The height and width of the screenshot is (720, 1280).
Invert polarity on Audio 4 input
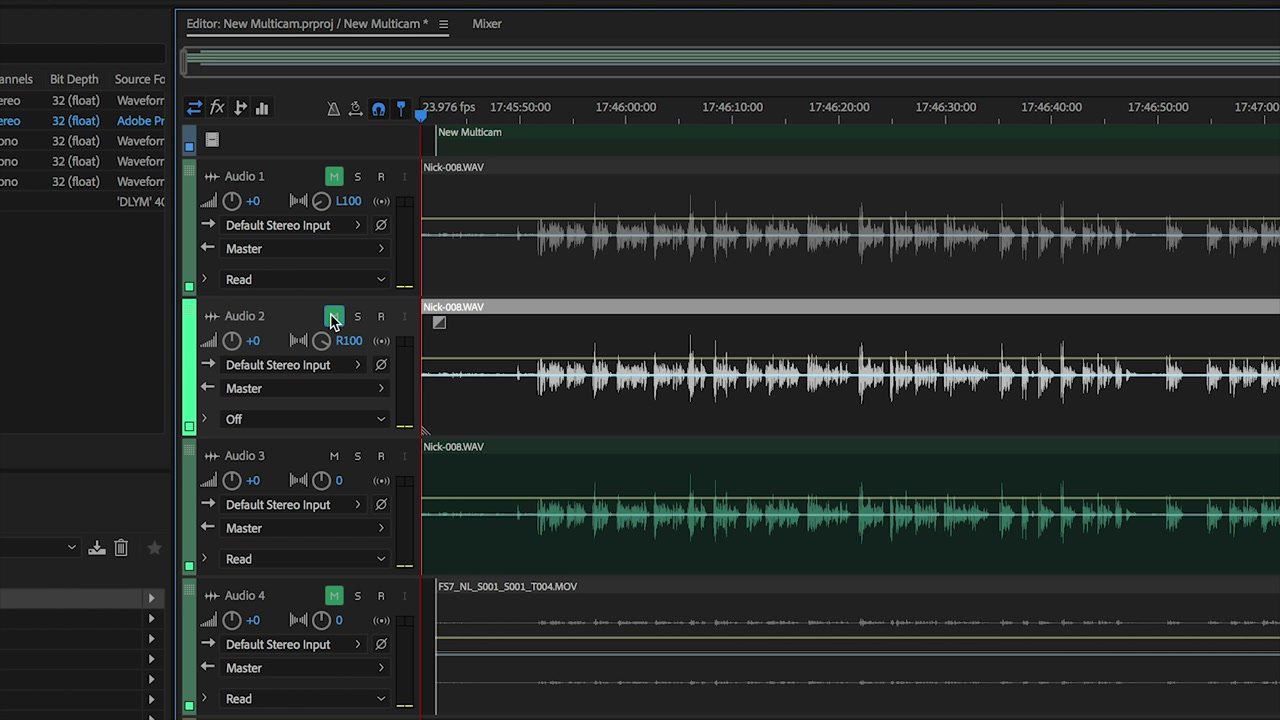coord(381,645)
